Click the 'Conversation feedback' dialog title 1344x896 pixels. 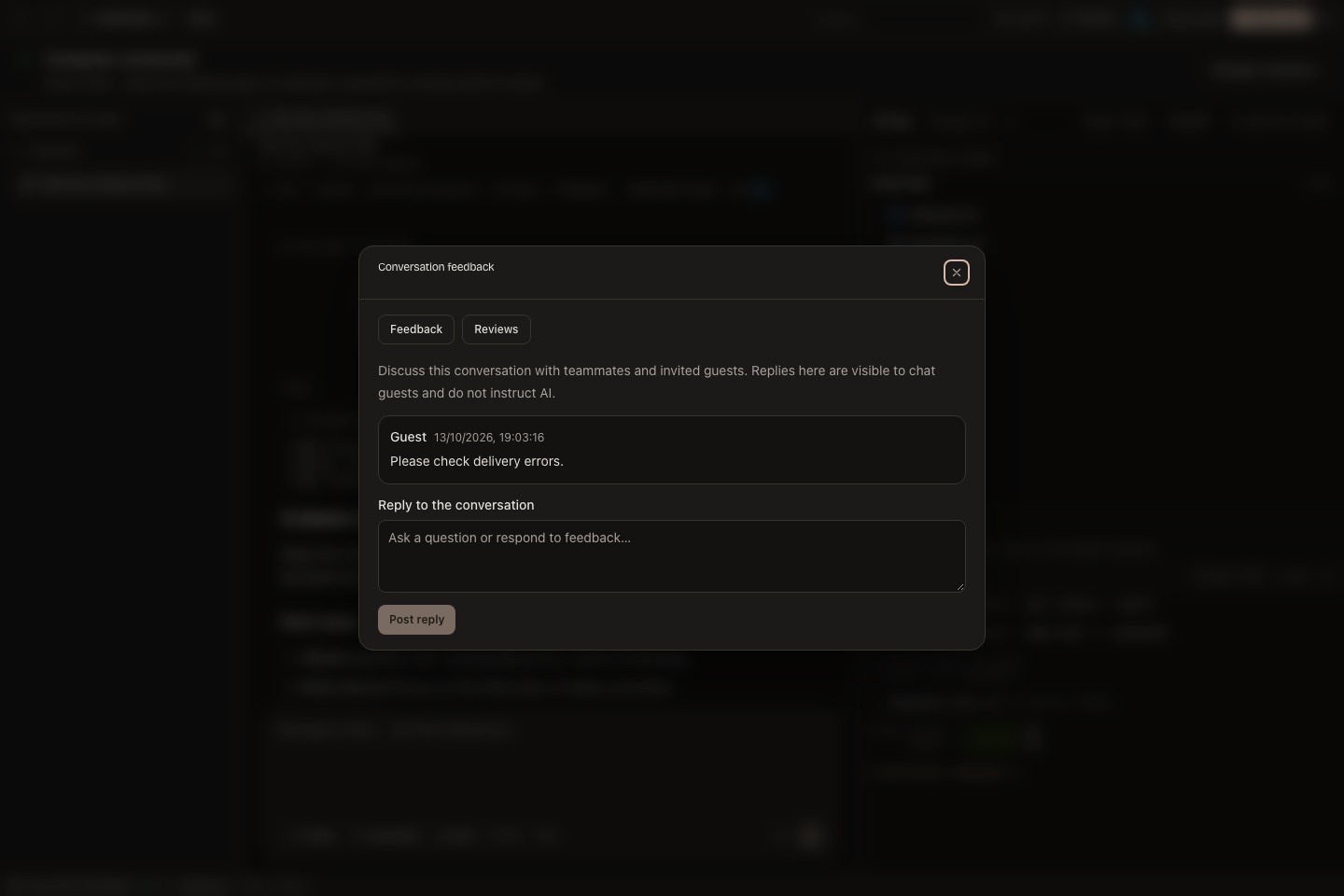(x=436, y=267)
